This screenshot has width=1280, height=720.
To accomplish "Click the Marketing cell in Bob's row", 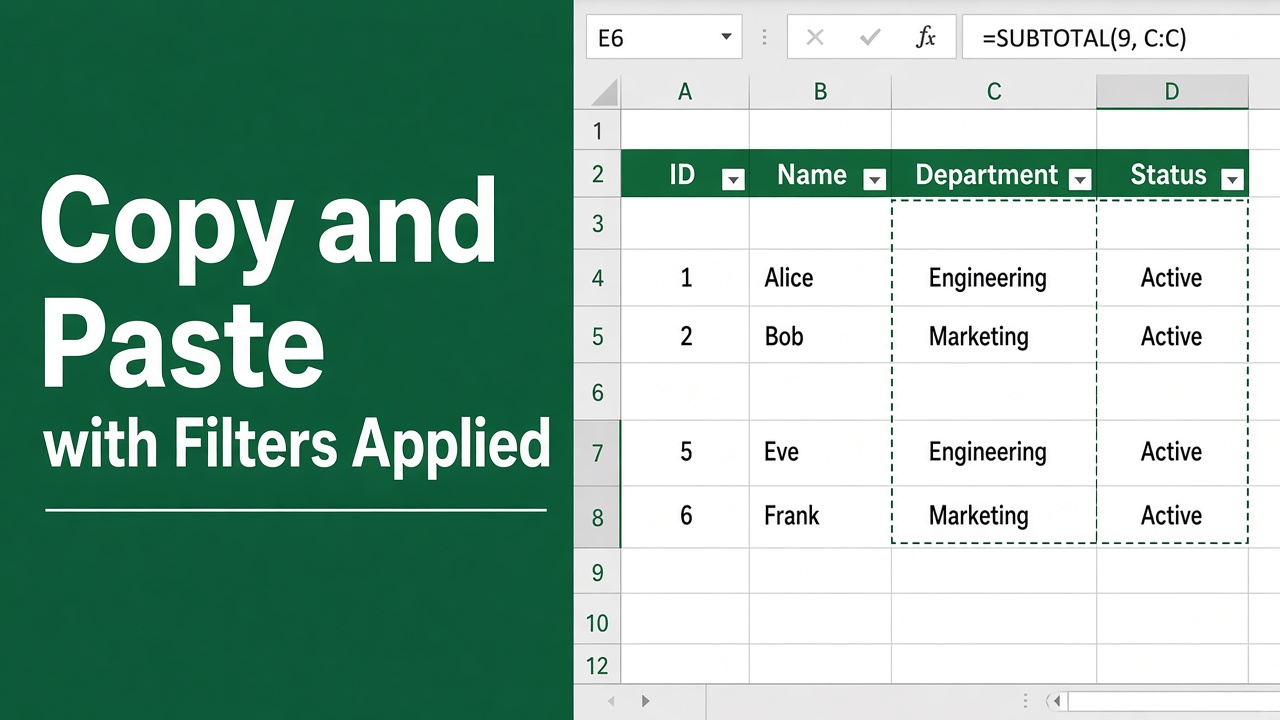I will click(x=994, y=335).
